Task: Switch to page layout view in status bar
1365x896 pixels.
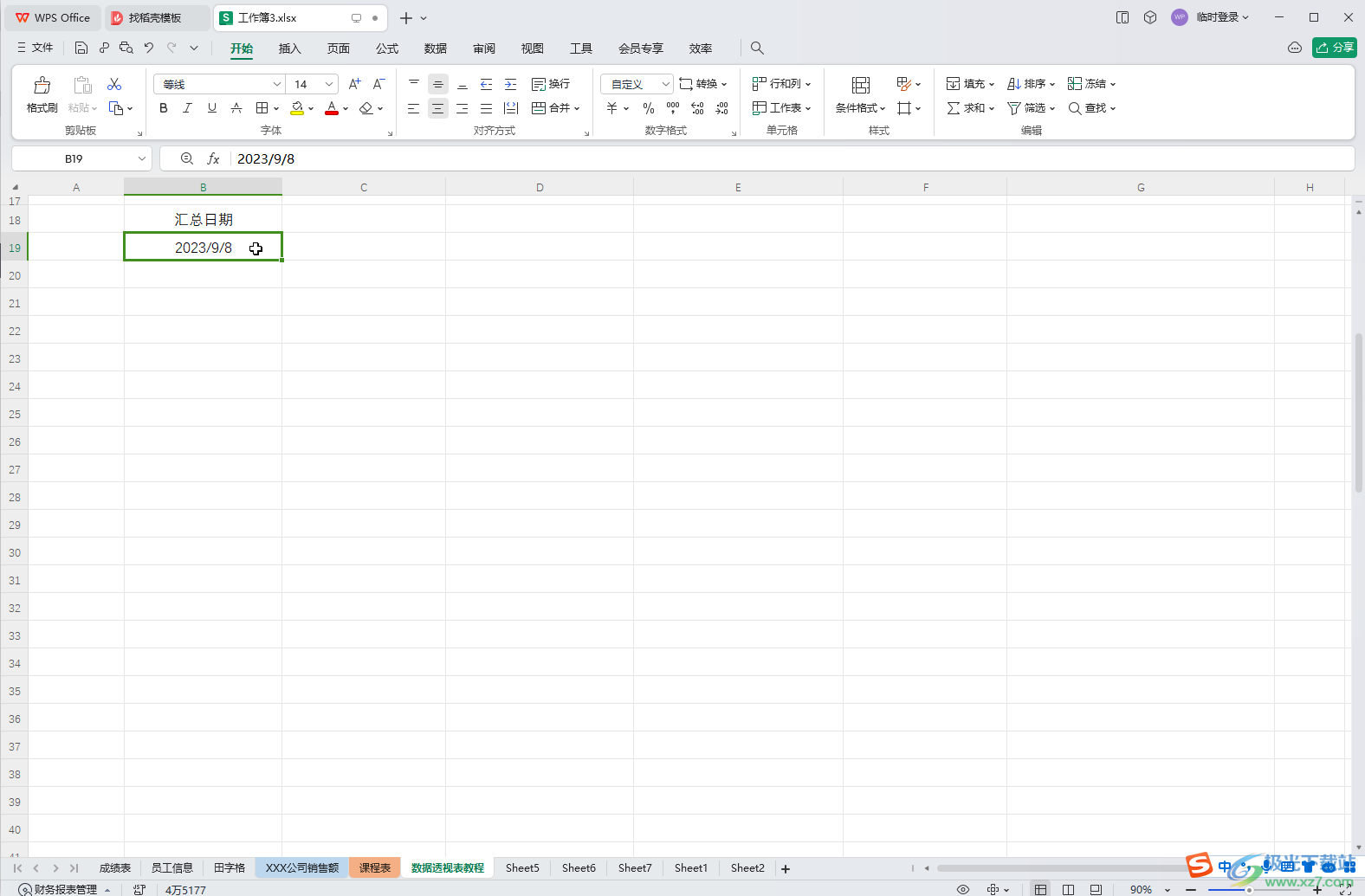Action: coord(1068,889)
